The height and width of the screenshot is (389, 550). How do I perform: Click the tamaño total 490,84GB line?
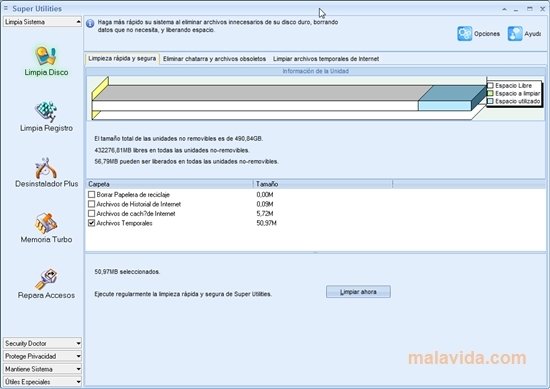[179, 139]
